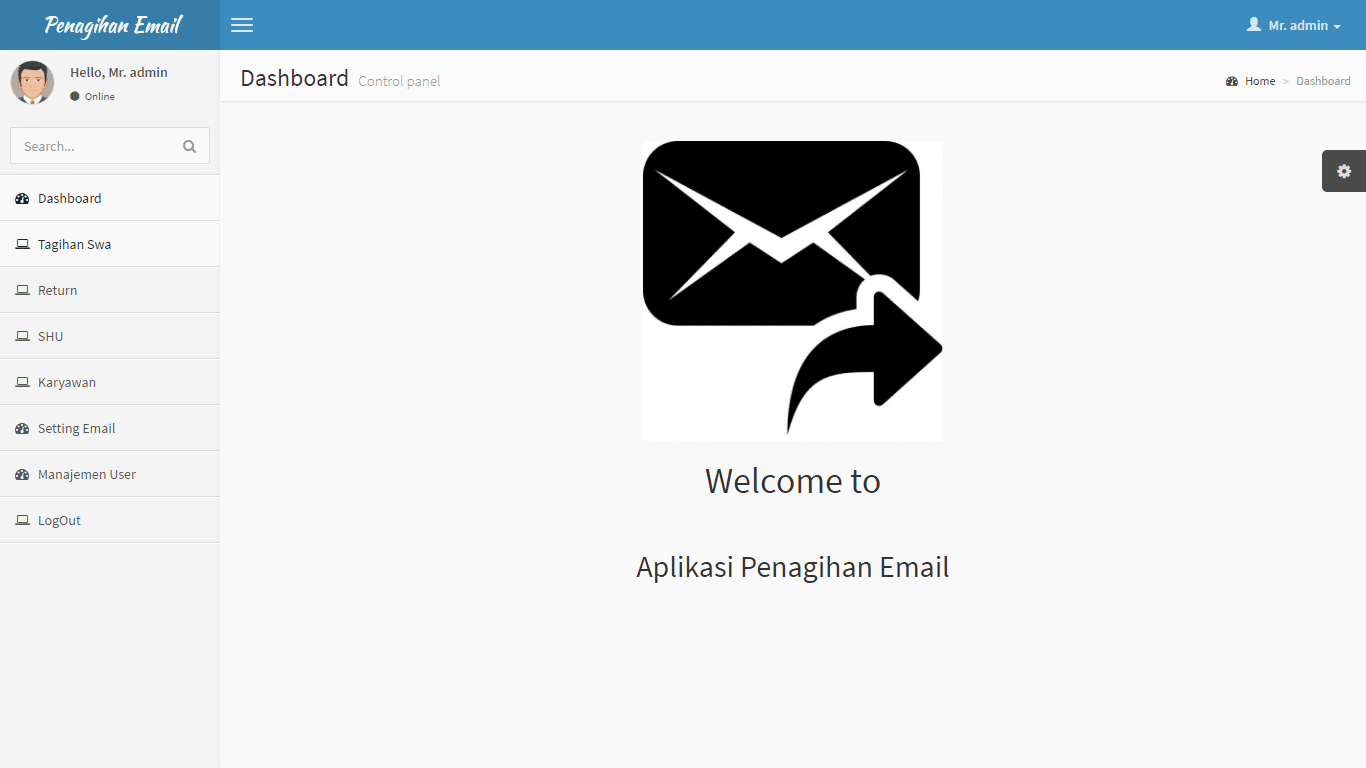Click the Manajemen User dashboard icon
The image size is (1366, 768).
click(x=21, y=473)
